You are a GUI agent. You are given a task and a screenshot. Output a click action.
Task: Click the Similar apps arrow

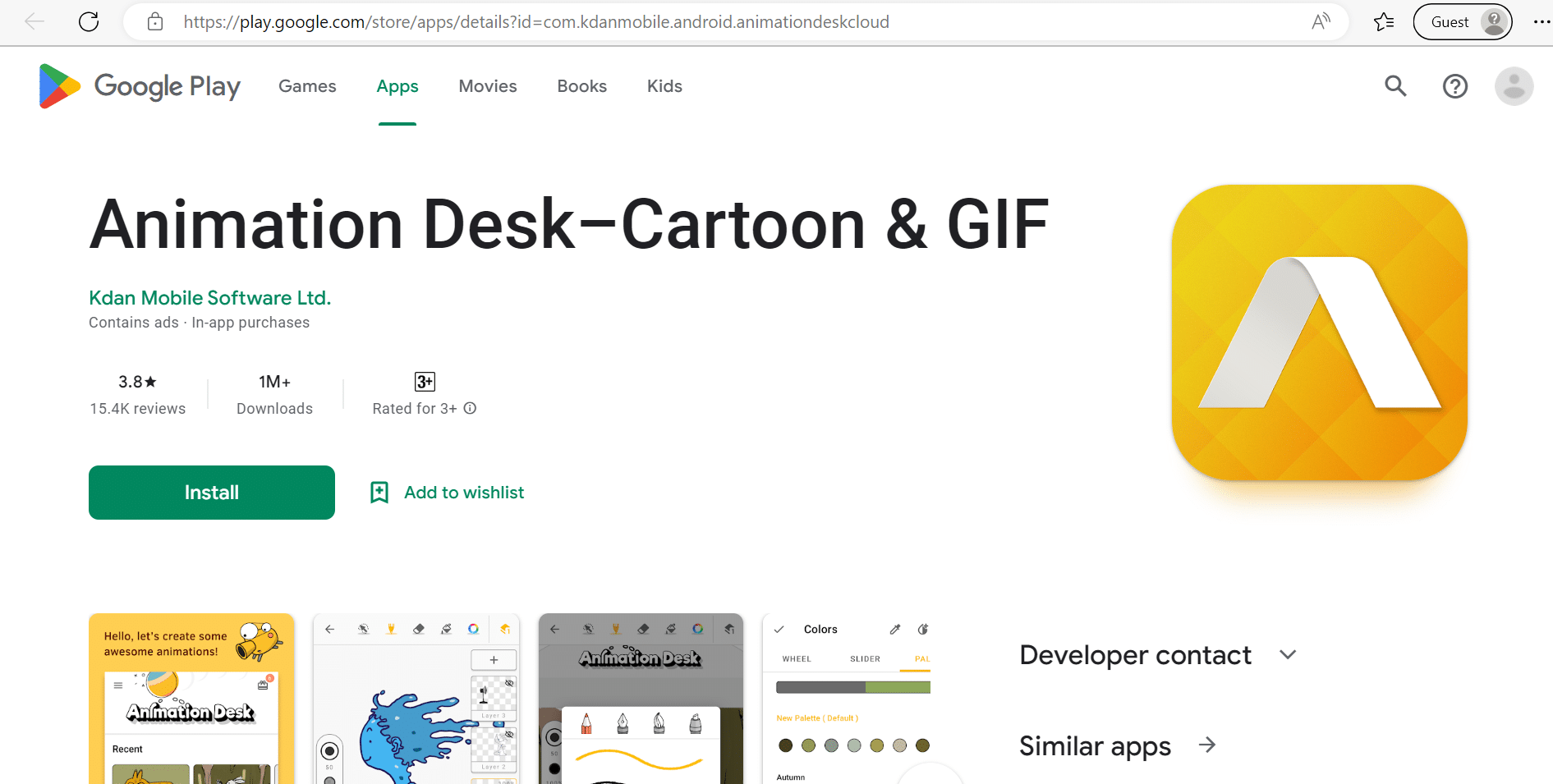[x=1207, y=745]
